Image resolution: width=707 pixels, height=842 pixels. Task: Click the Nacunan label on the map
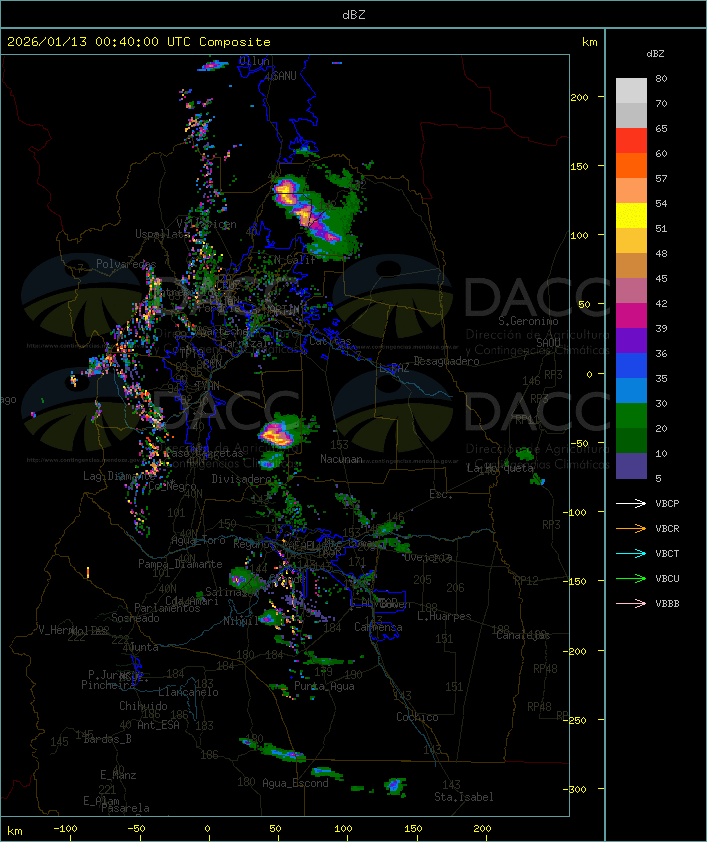pos(341,459)
